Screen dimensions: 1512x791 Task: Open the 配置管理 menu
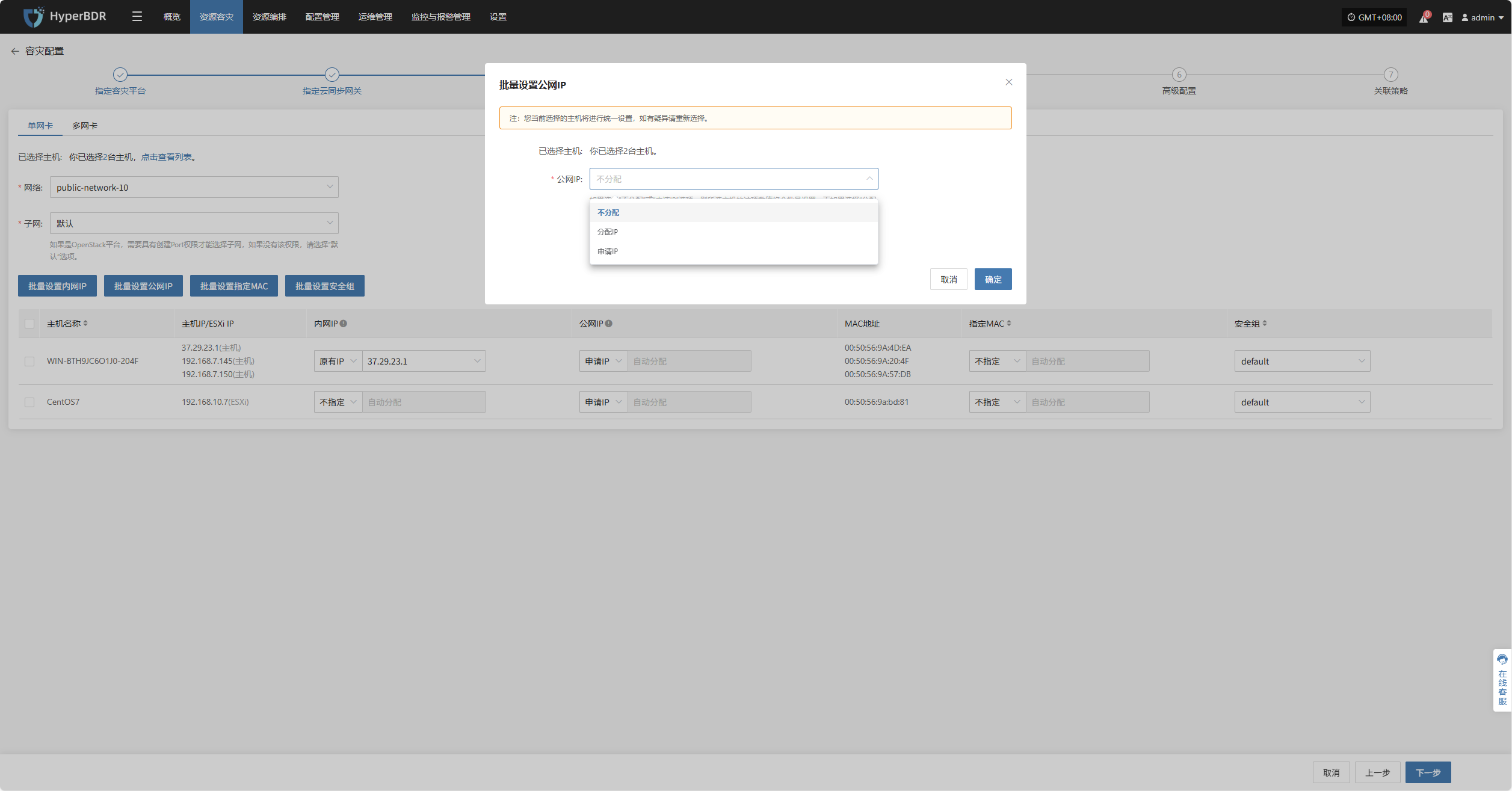[322, 17]
